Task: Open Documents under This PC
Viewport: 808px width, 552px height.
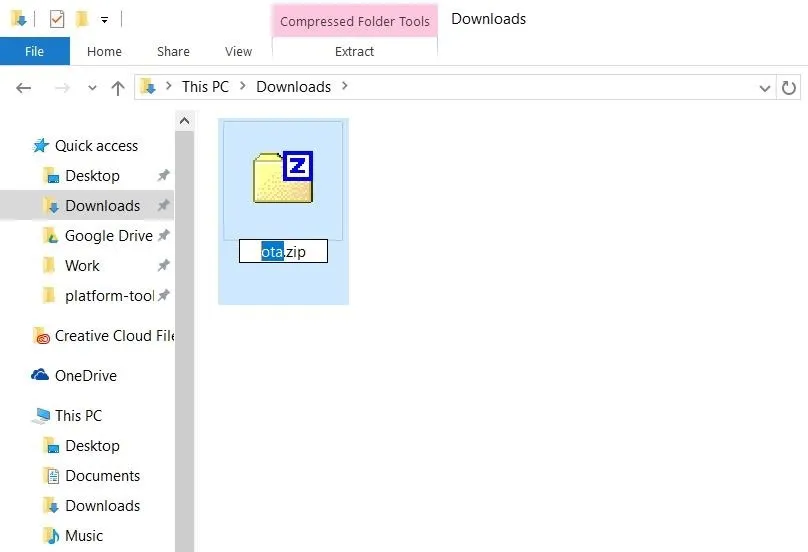Action: point(103,476)
